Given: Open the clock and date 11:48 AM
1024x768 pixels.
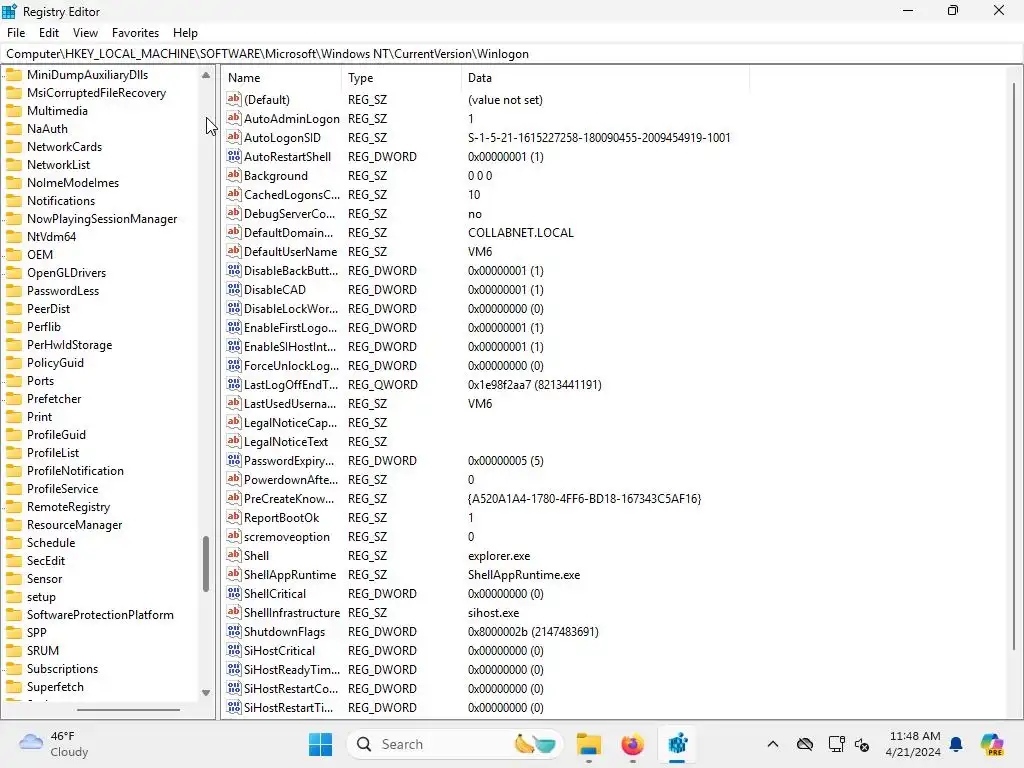Looking at the screenshot, I should click(914, 744).
